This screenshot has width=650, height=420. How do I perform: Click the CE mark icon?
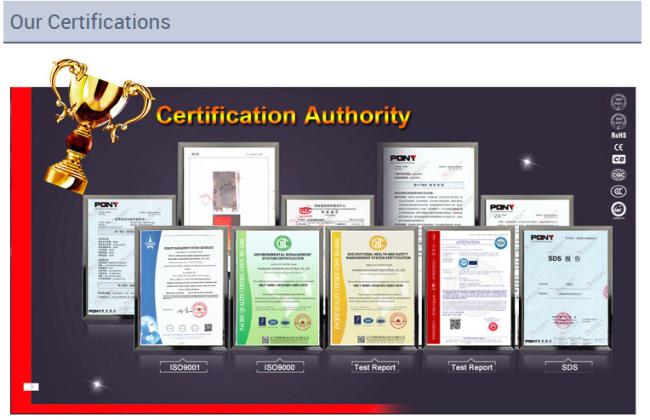[x=618, y=147]
